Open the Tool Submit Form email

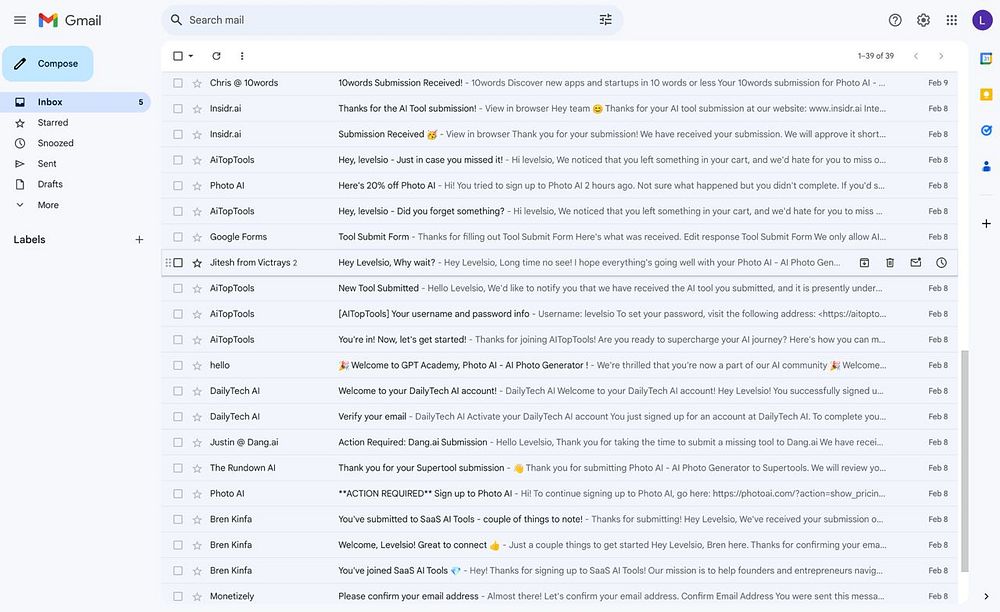tap(559, 237)
